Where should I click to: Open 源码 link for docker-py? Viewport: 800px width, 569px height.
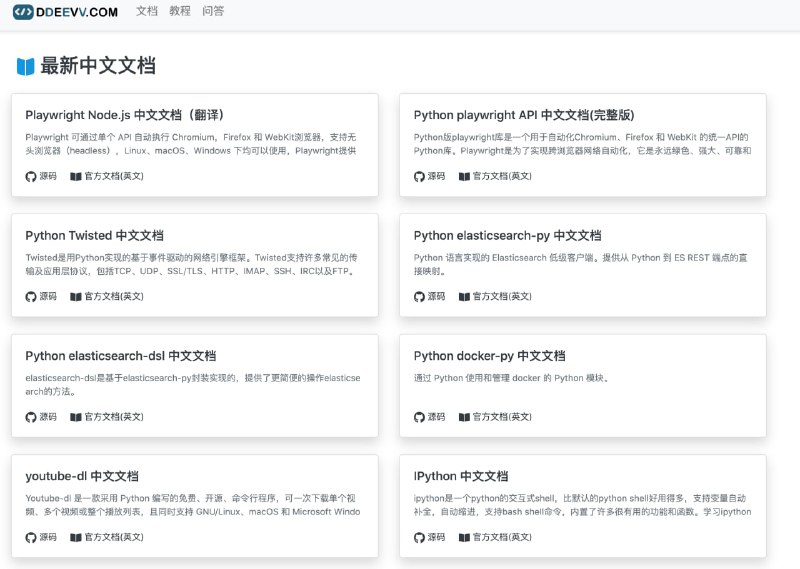point(436,417)
